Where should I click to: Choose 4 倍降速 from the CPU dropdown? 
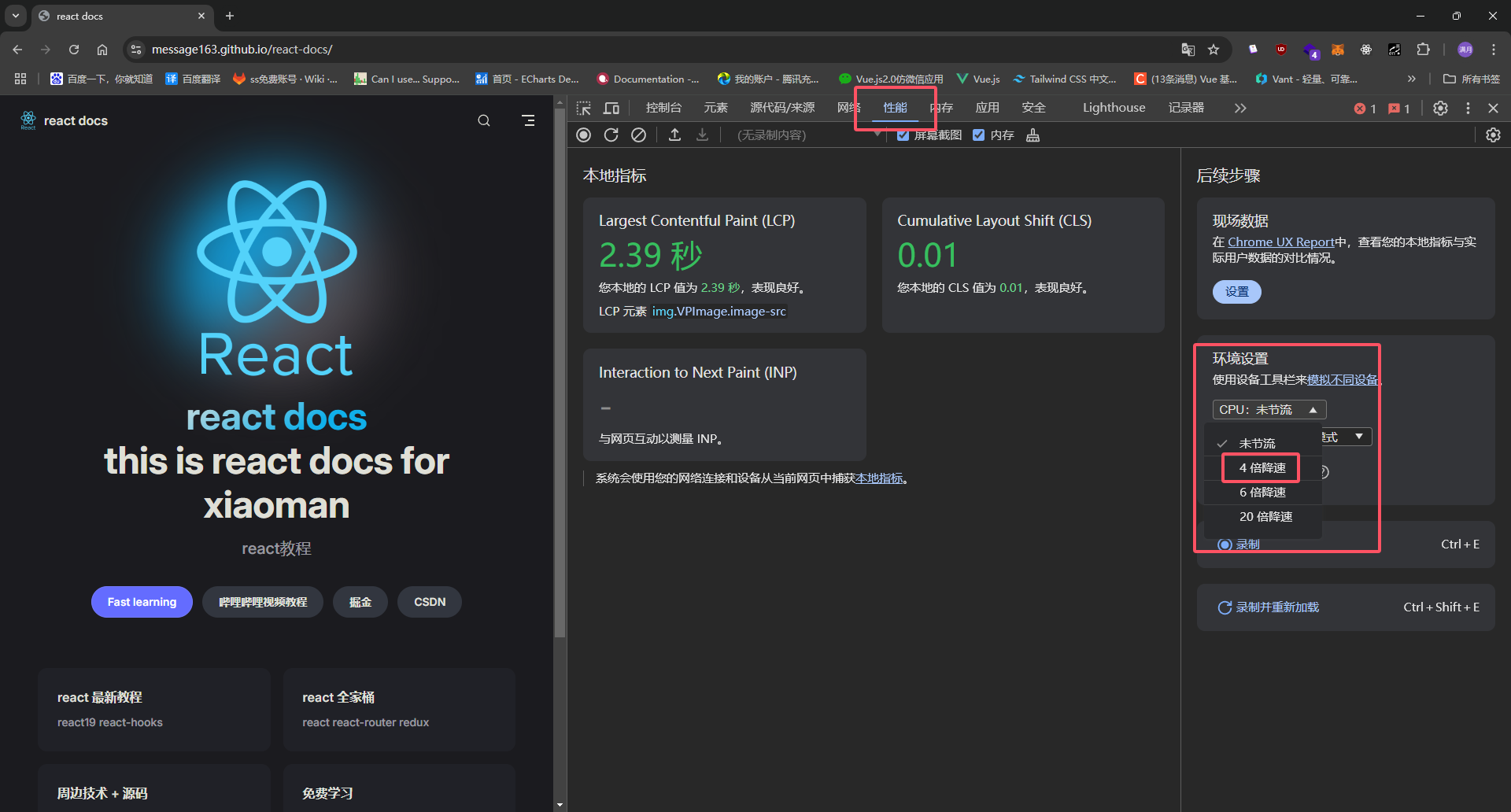pos(1262,468)
